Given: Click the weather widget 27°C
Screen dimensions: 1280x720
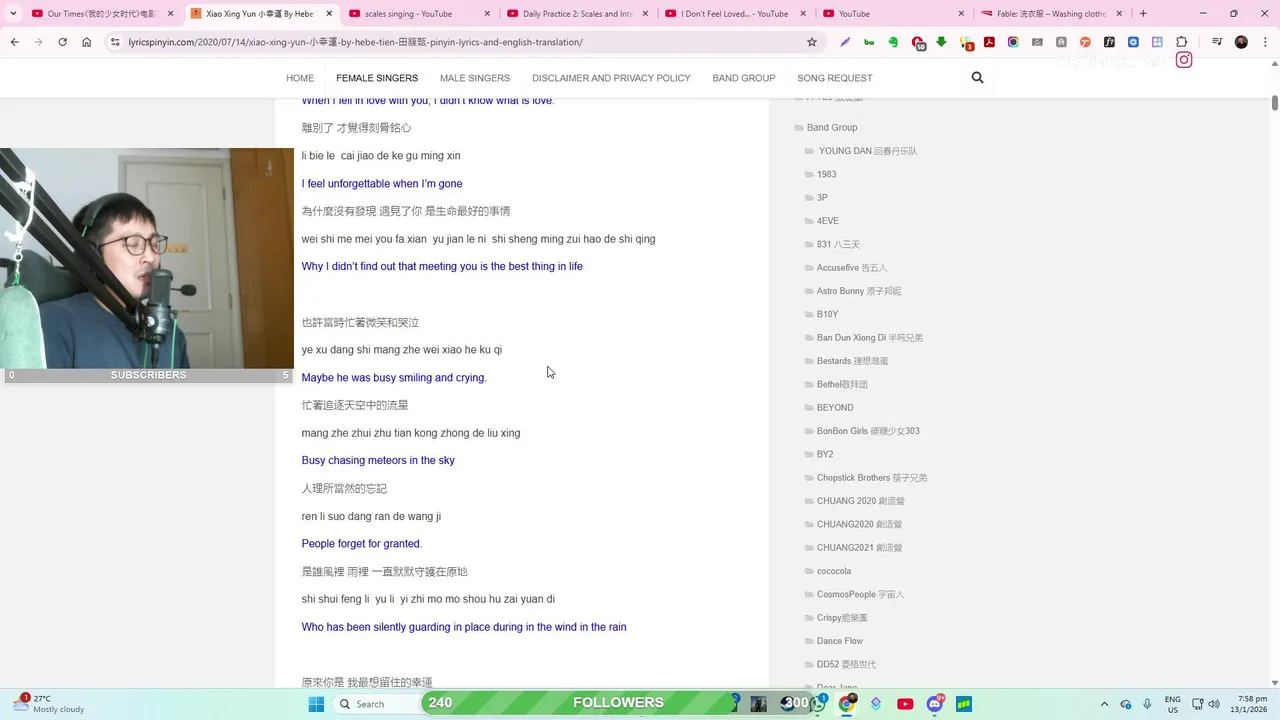Looking at the screenshot, I should [x=50, y=704].
